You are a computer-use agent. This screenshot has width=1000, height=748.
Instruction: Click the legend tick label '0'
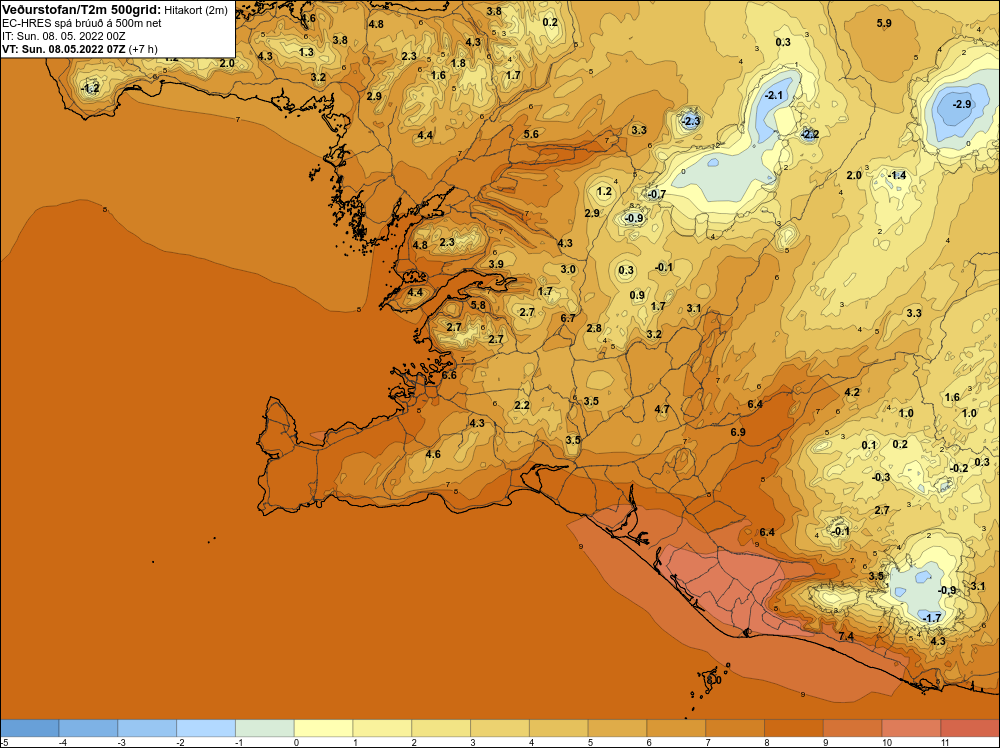[296, 742]
